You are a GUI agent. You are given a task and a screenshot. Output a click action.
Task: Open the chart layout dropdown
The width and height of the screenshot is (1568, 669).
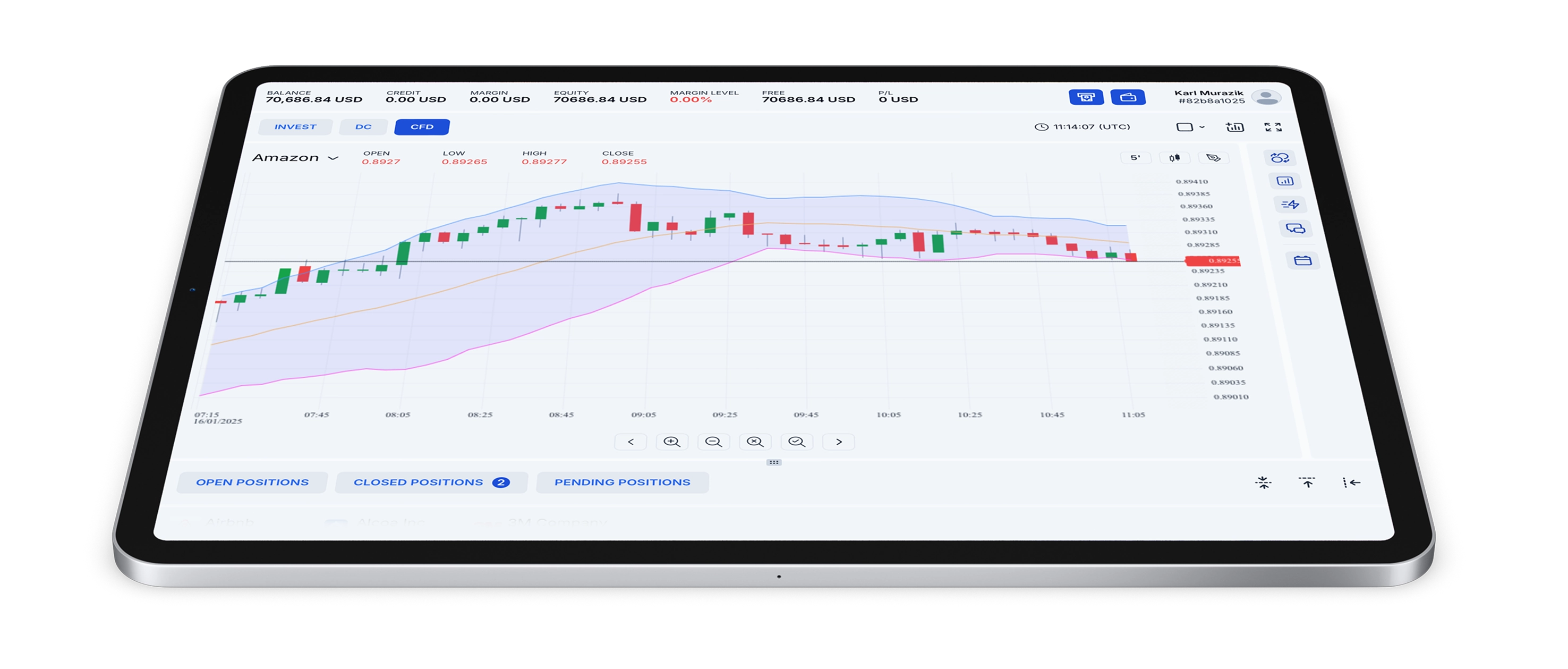click(1190, 126)
